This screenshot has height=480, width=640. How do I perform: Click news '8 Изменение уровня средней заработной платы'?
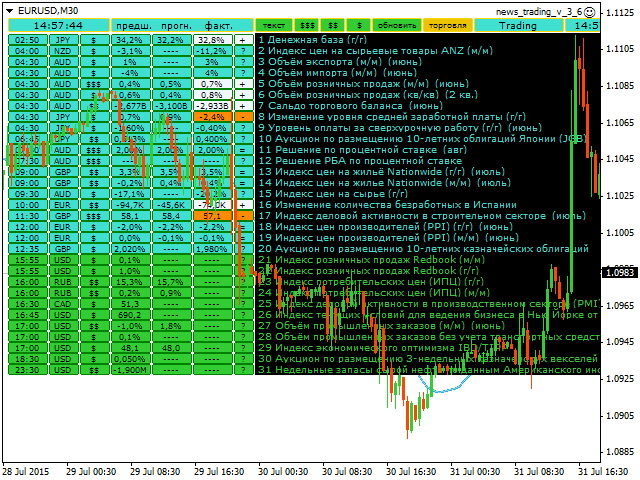[392, 117]
